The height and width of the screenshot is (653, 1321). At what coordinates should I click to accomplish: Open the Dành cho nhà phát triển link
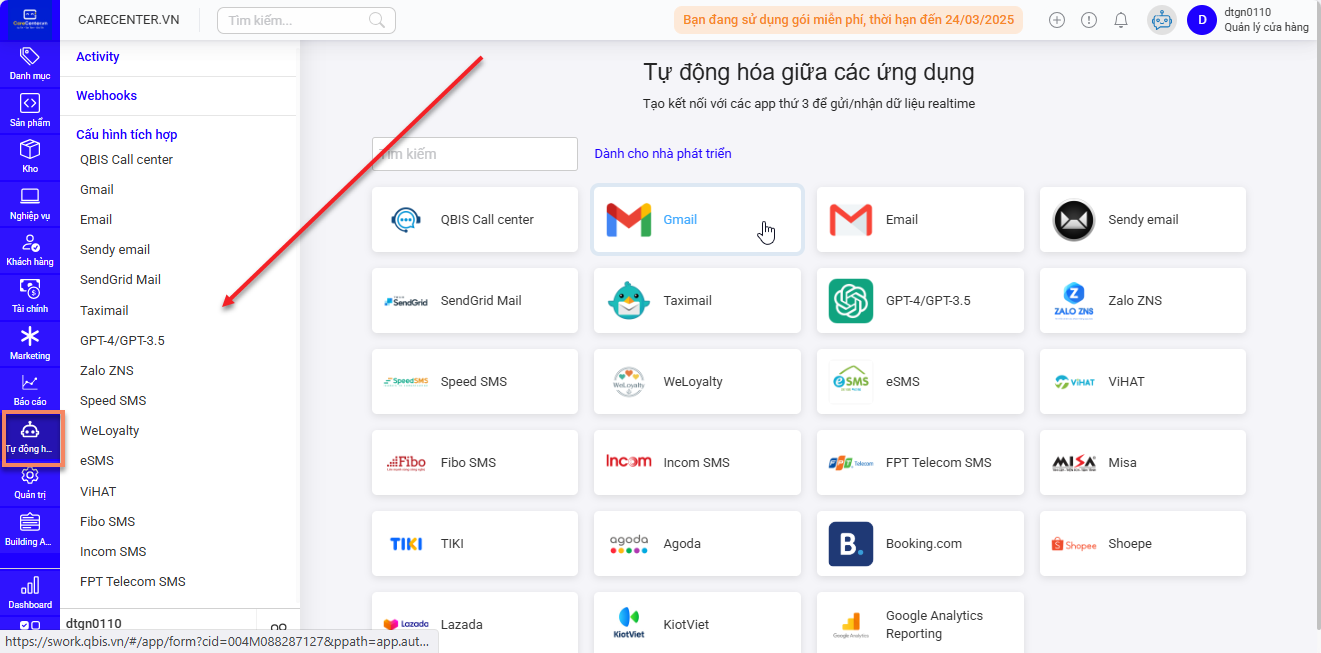pos(663,154)
